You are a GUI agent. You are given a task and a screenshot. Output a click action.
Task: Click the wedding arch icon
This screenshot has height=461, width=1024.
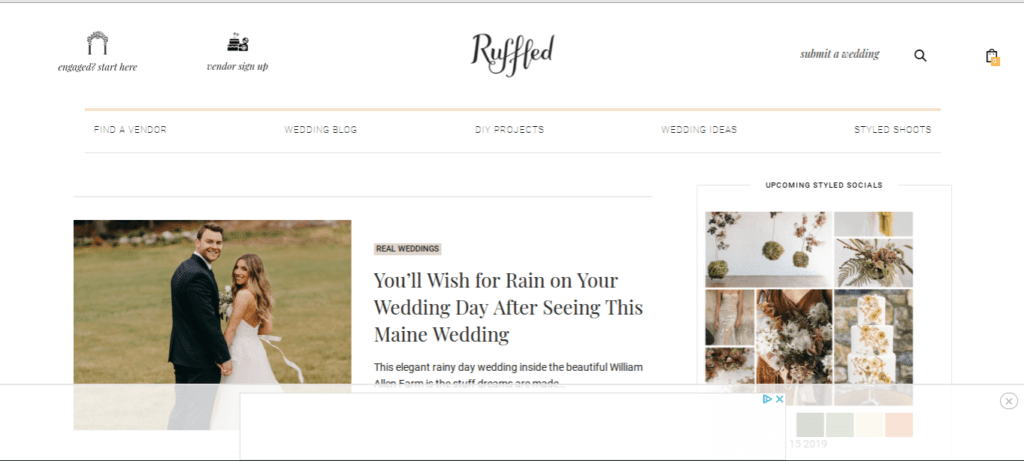click(x=97, y=43)
